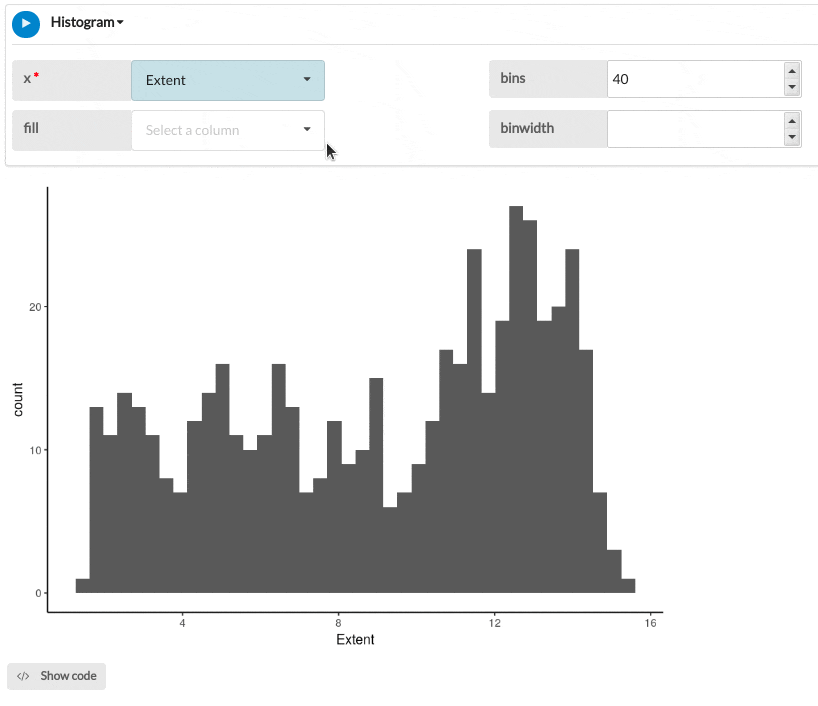This screenshot has width=818, height=706.
Task: Click the 'bins' parameter label
Action: point(513,78)
